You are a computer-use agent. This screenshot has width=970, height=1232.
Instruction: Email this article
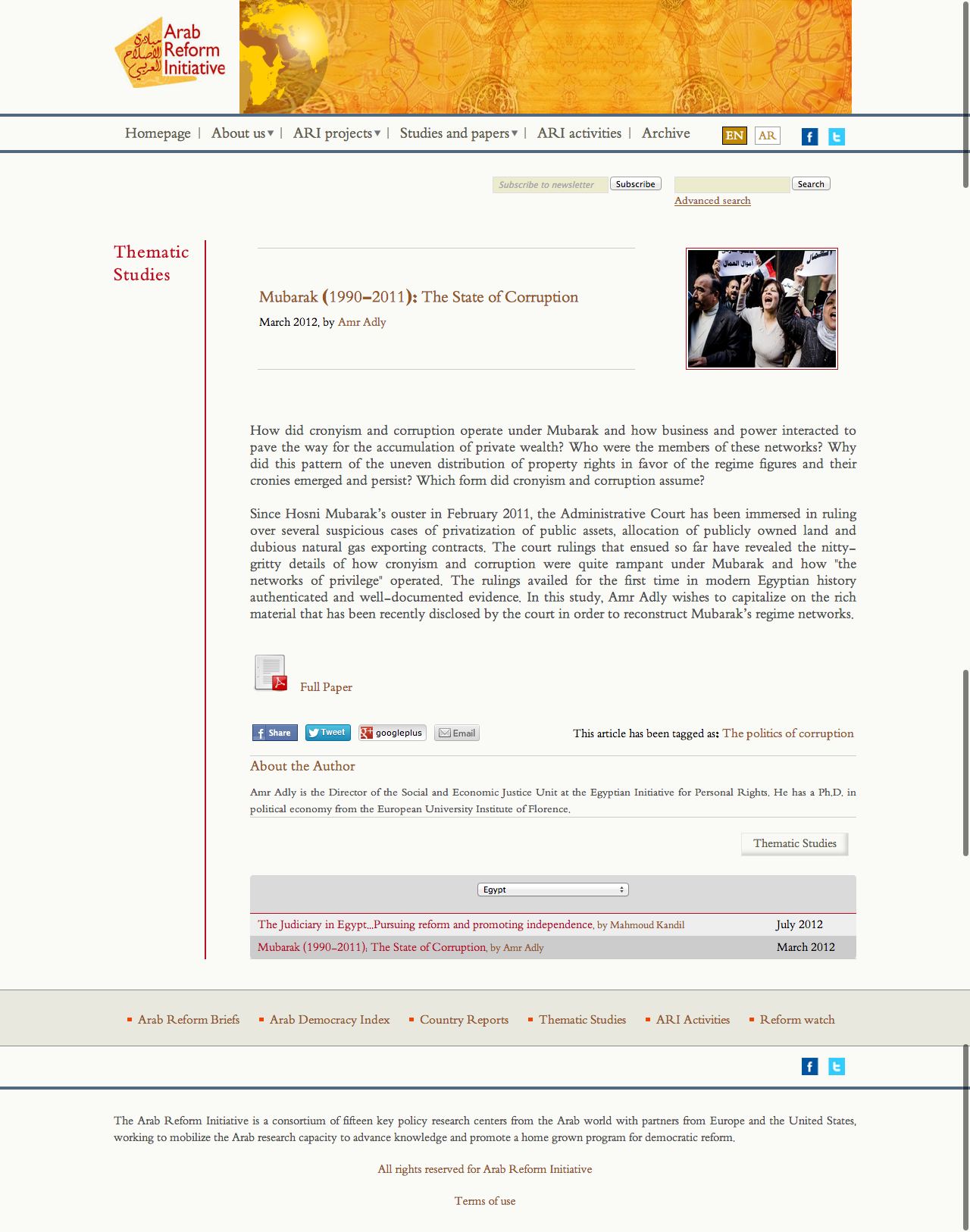[x=457, y=733]
